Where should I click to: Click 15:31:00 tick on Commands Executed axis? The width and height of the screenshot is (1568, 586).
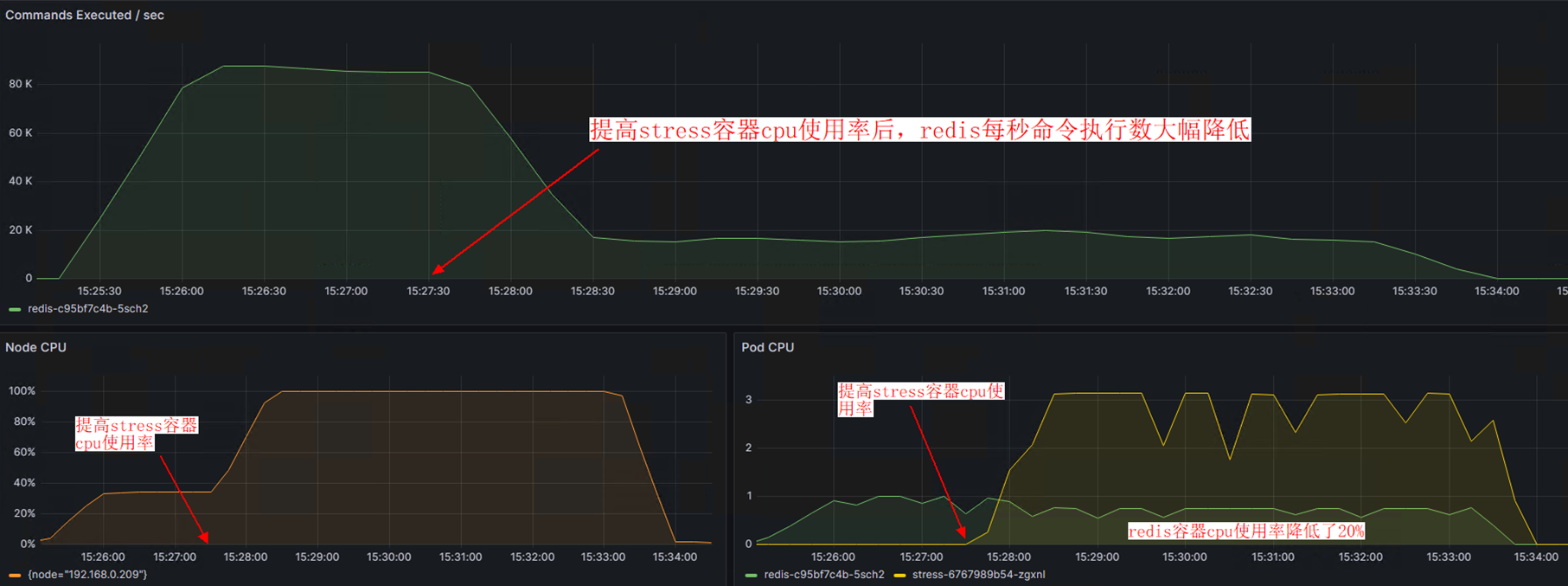click(x=1003, y=291)
